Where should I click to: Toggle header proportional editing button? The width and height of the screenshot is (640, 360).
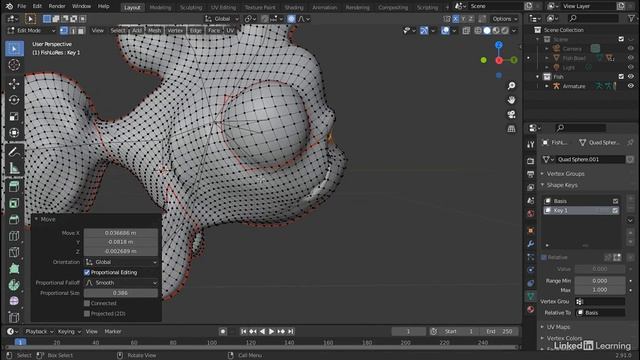[291, 19]
